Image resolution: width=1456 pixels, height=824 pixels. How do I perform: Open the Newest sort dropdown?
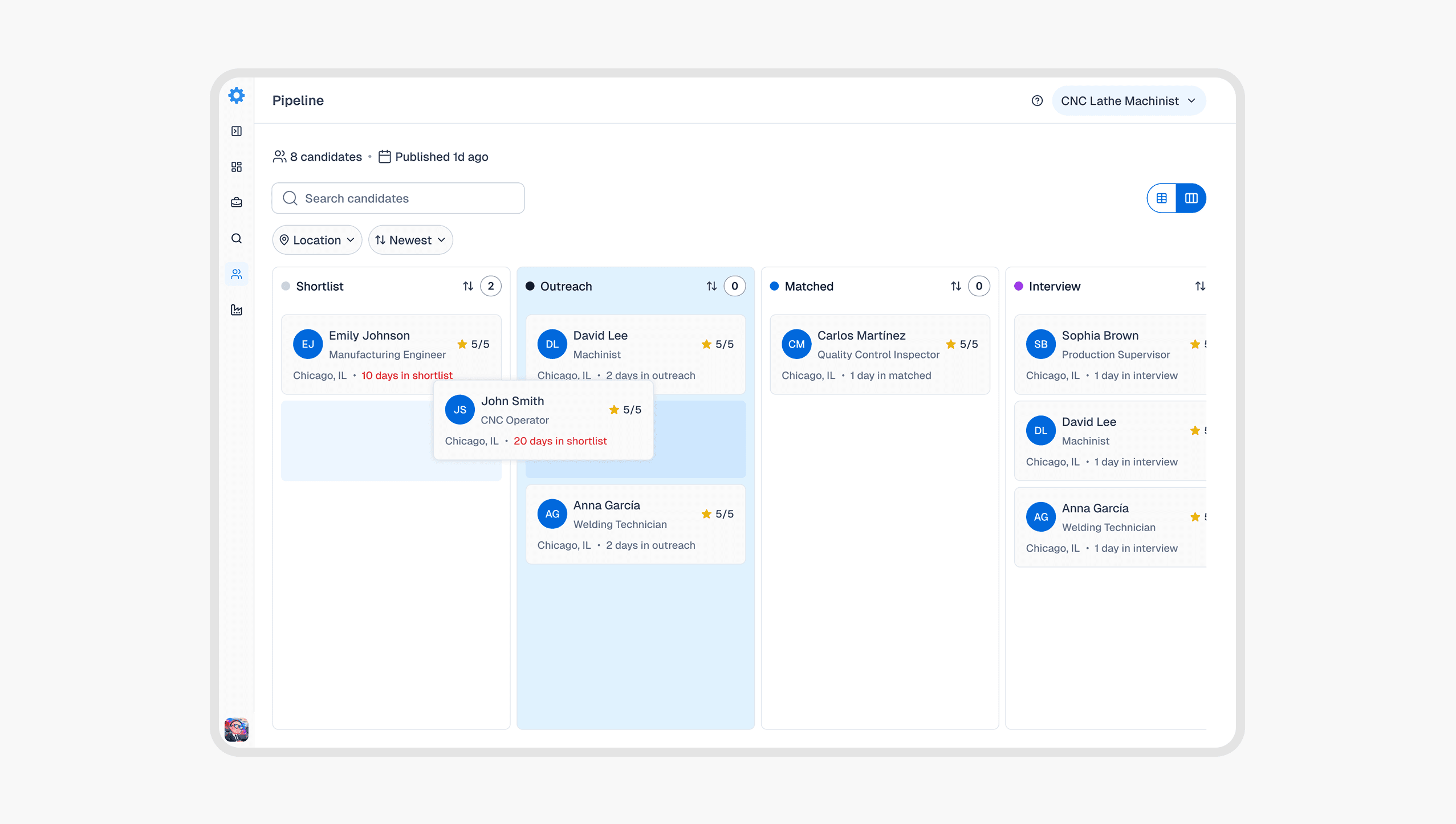410,240
